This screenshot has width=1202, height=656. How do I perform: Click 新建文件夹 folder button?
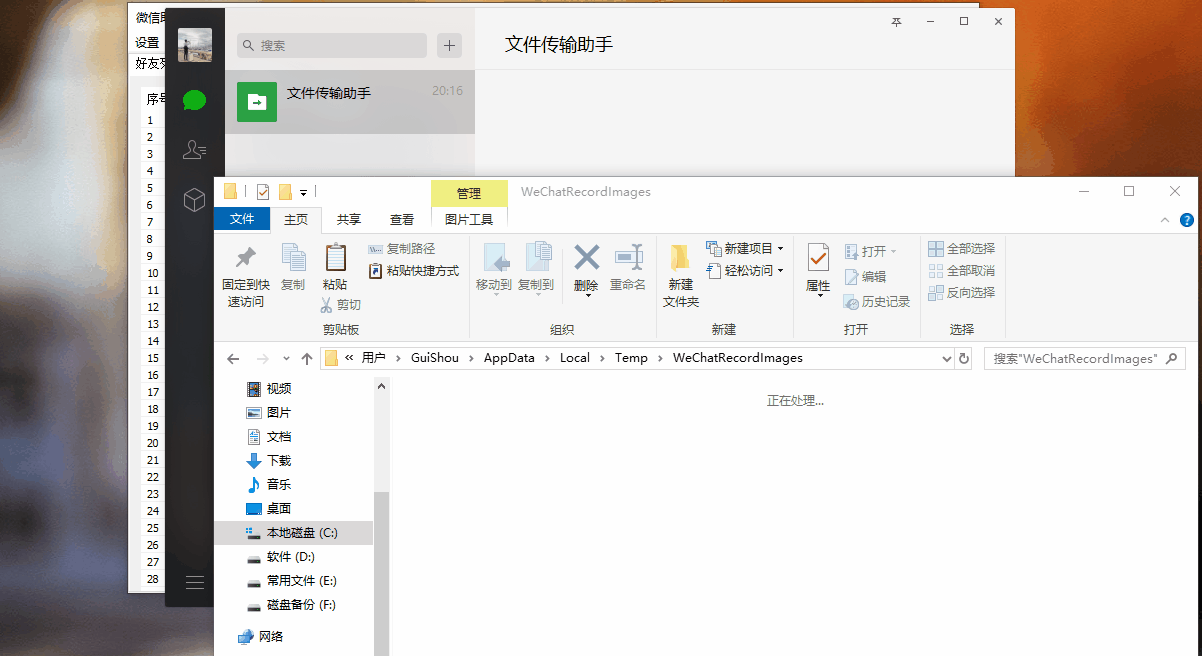coord(681,276)
